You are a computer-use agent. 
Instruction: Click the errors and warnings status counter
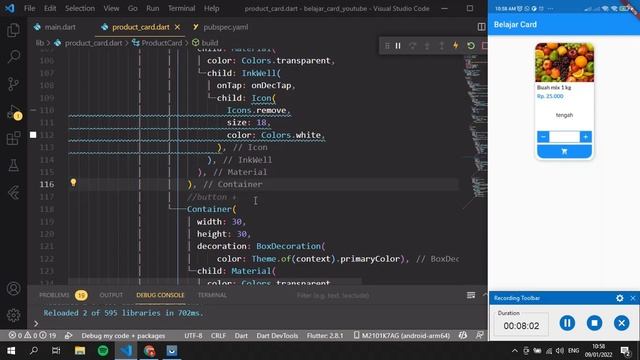33,336
